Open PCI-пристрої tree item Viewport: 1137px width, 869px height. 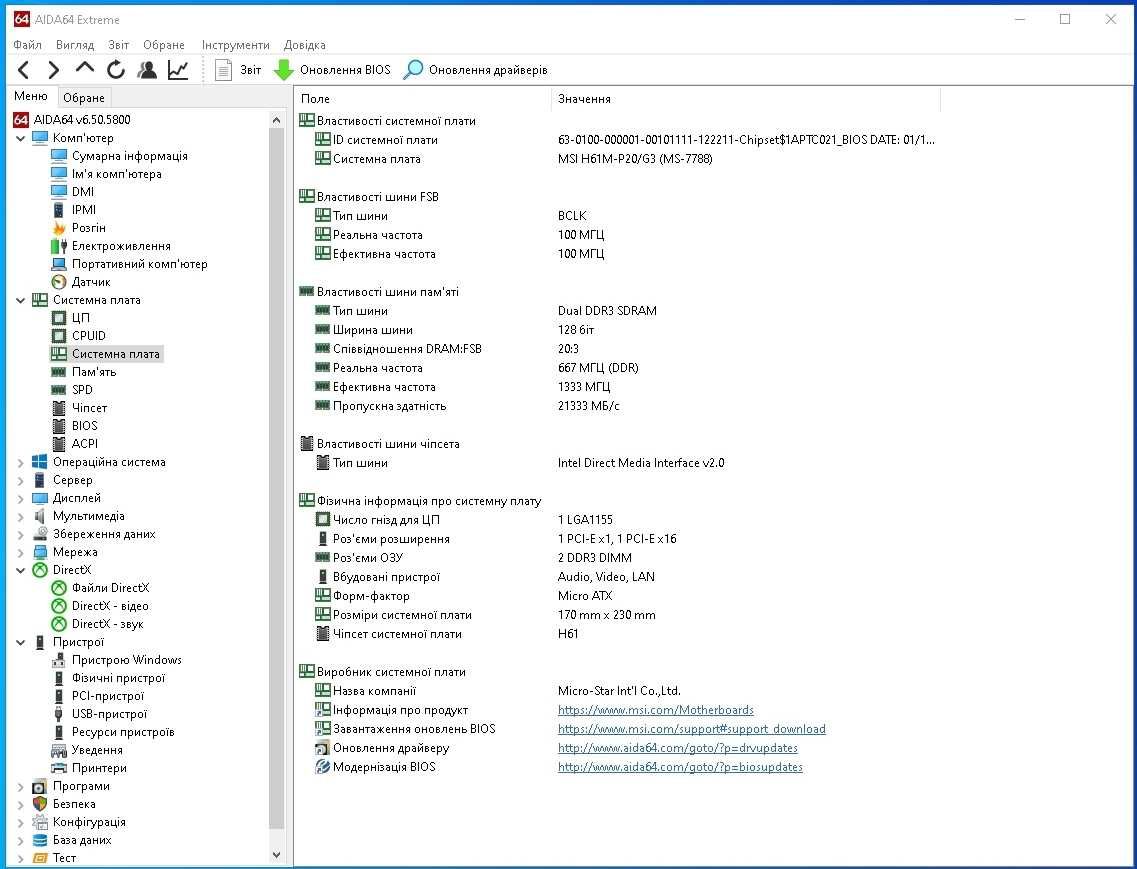pyautogui.click(x=98, y=696)
